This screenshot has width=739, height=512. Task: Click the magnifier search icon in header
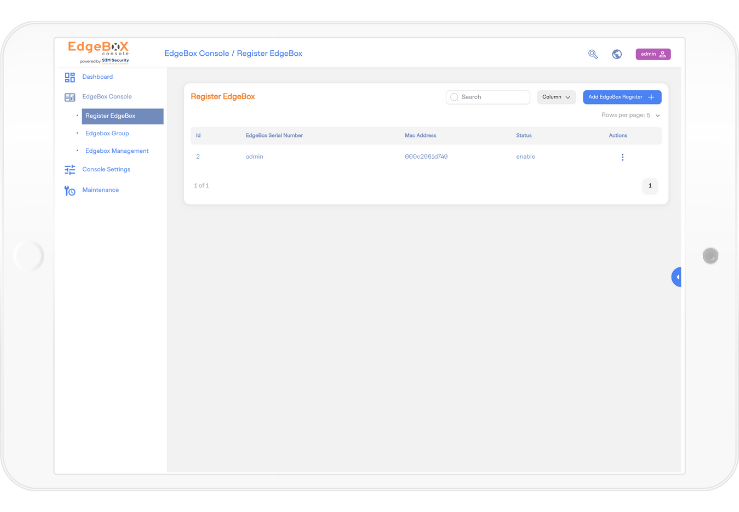pyautogui.click(x=593, y=54)
